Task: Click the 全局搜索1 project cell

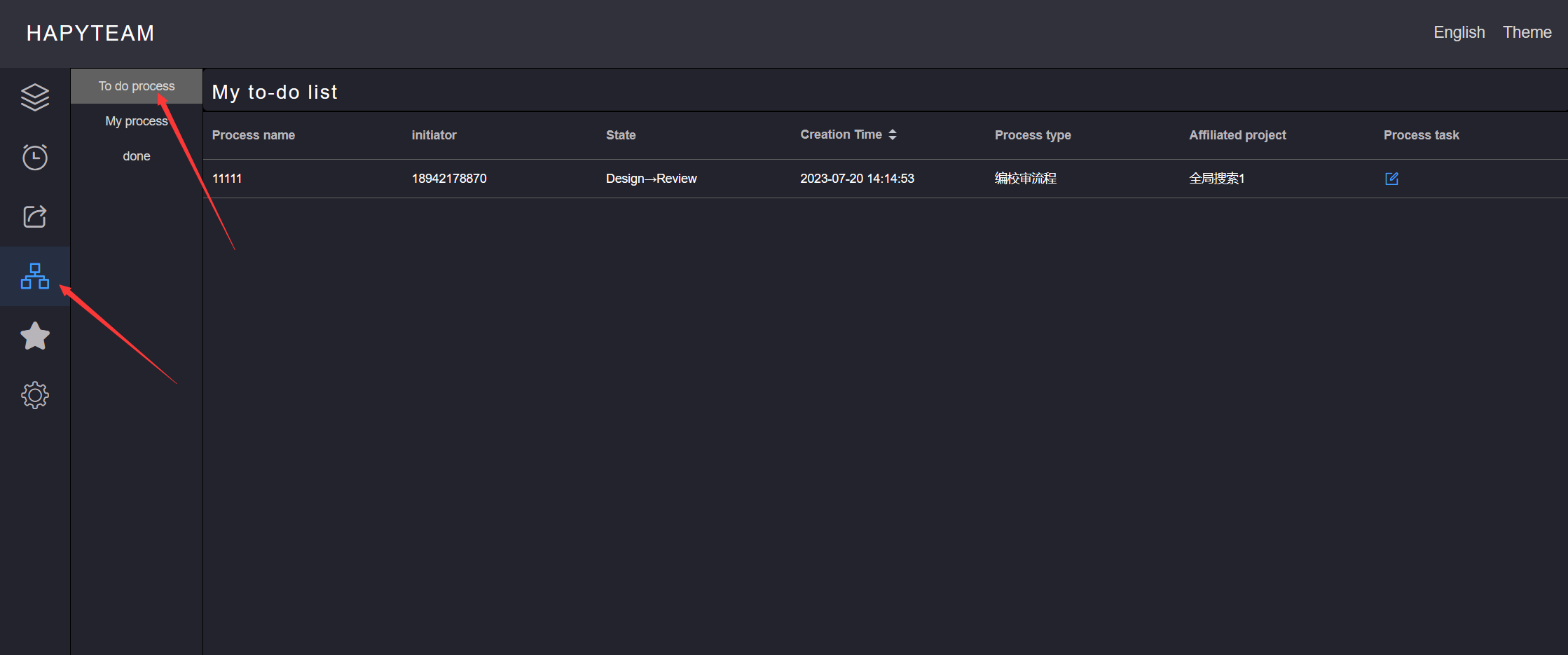Action: pos(1216,179)
